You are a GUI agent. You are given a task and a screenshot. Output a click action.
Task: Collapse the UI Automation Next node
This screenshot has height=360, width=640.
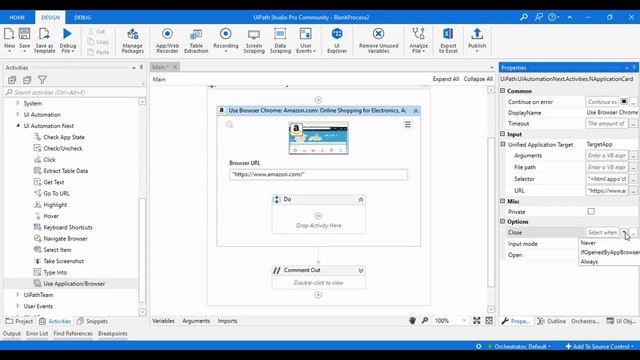point(18,126)
